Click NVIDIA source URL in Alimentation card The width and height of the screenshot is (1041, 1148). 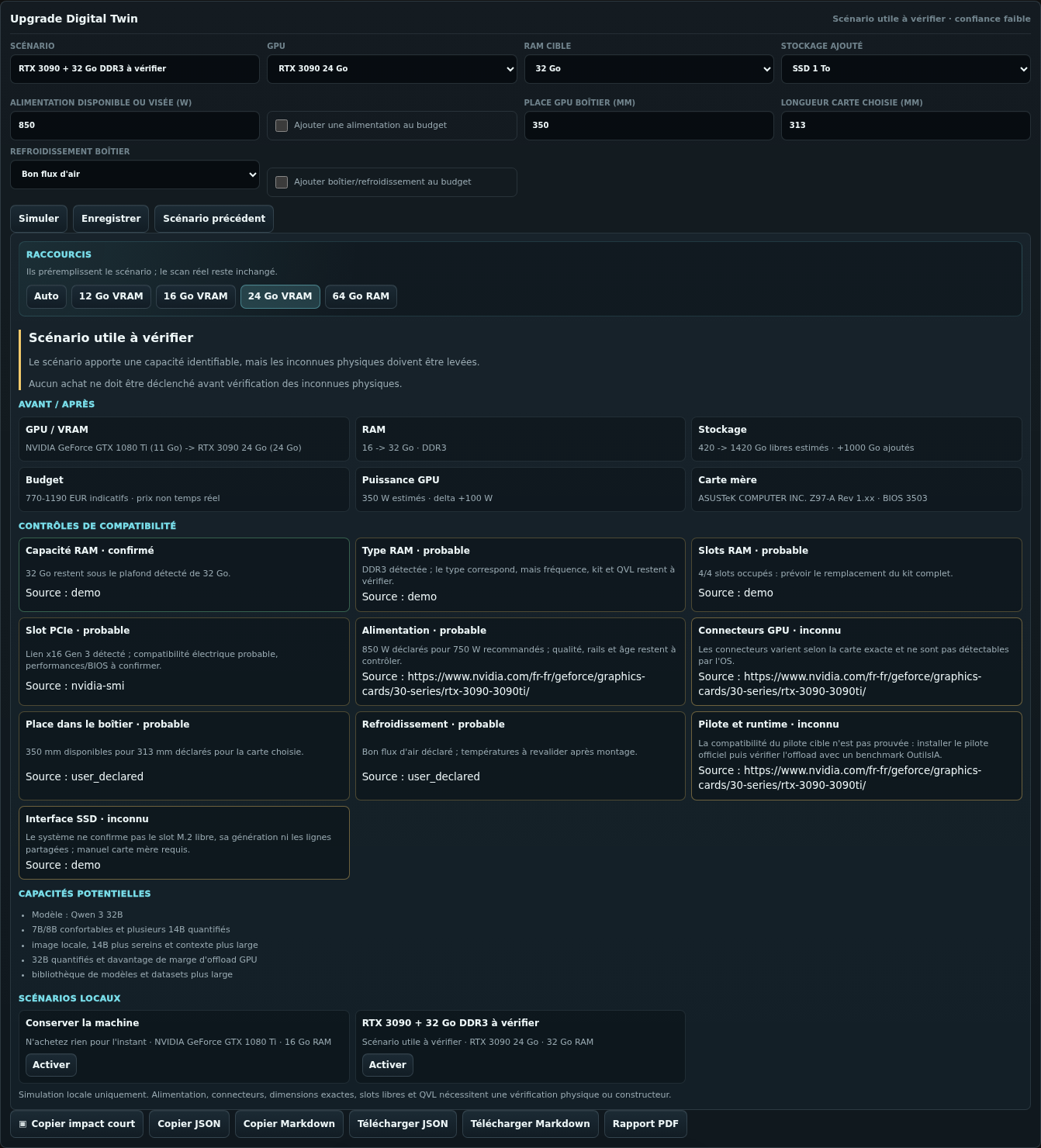coord(503,684)
